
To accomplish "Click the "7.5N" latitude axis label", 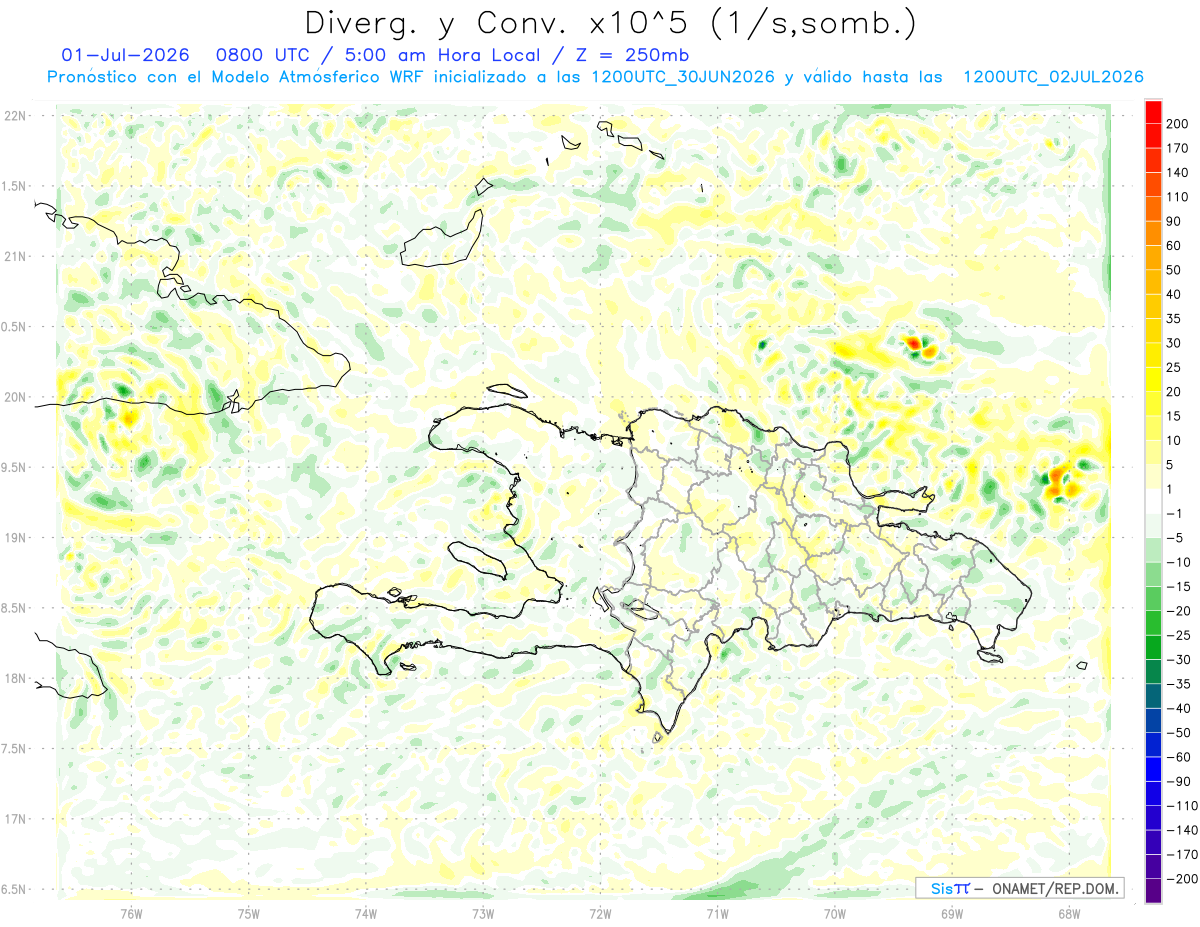I will pos(15,748).
